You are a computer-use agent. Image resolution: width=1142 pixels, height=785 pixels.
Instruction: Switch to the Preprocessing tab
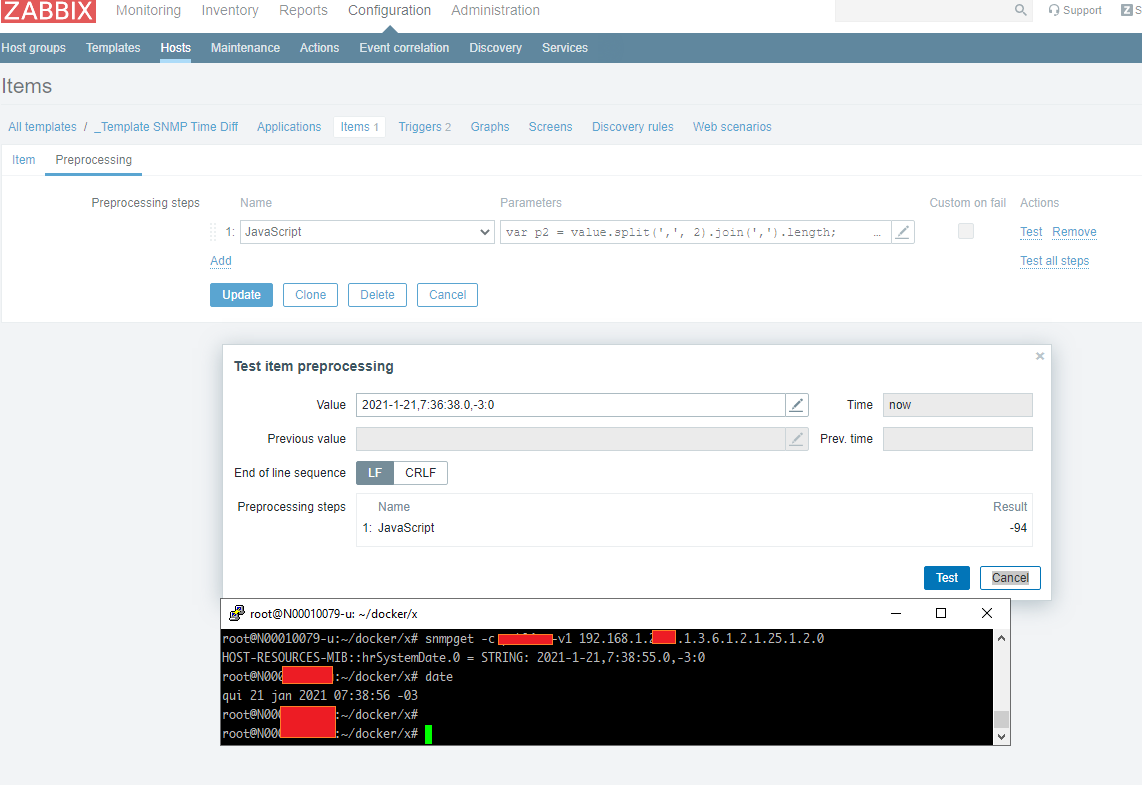tap(93, 160)
